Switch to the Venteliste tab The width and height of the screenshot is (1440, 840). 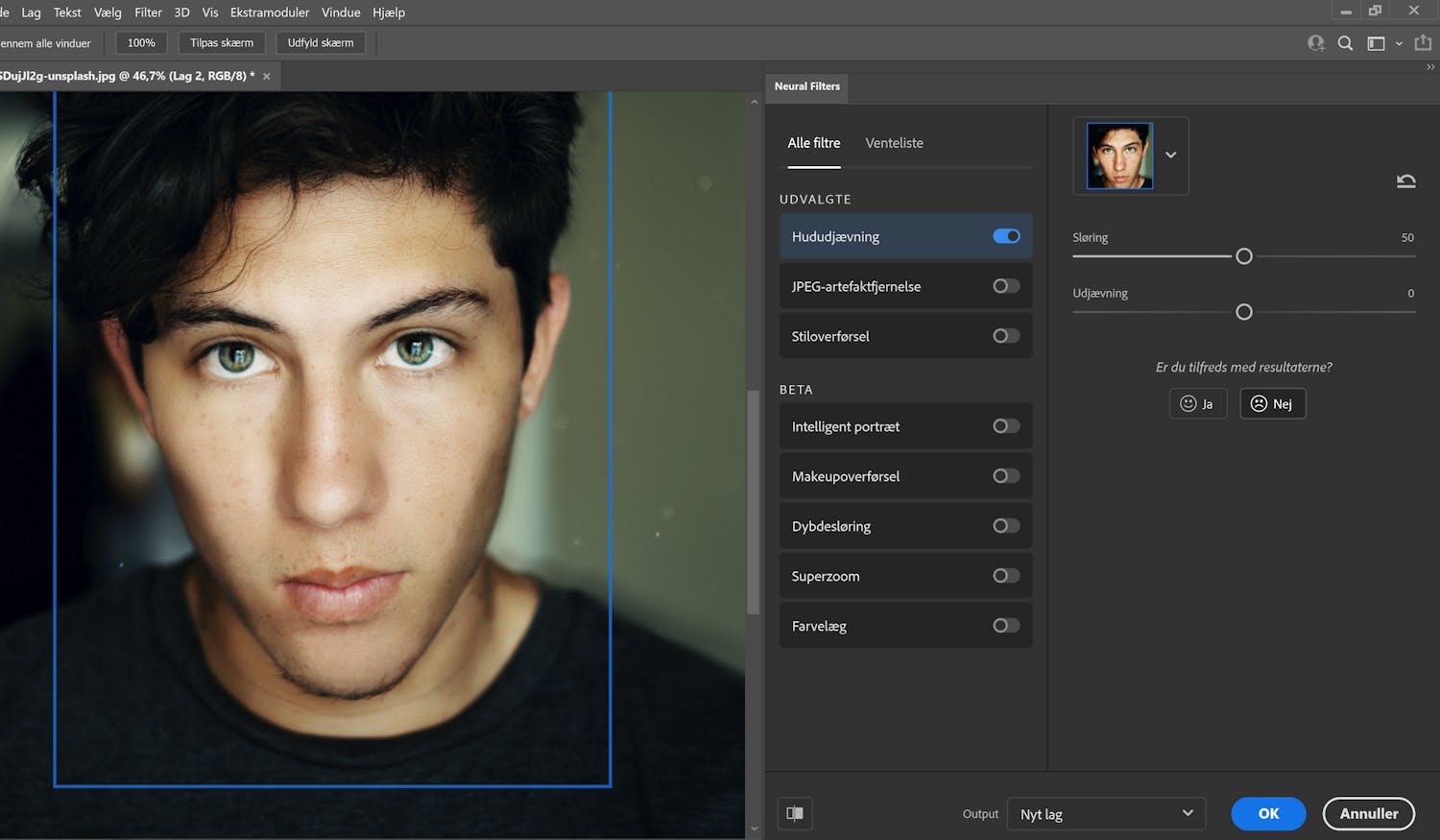click(894, 143)
